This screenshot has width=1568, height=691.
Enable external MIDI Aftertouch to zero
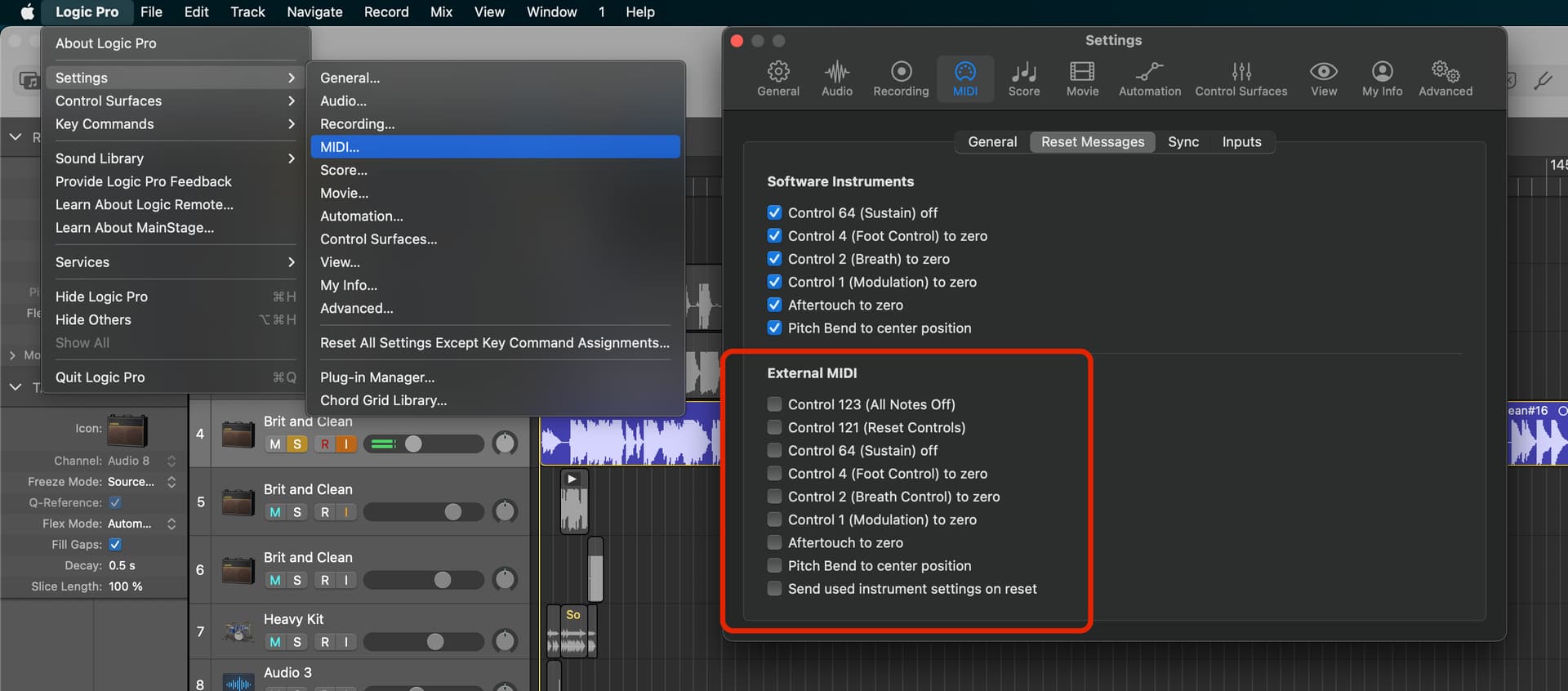(x=774, y=542)
